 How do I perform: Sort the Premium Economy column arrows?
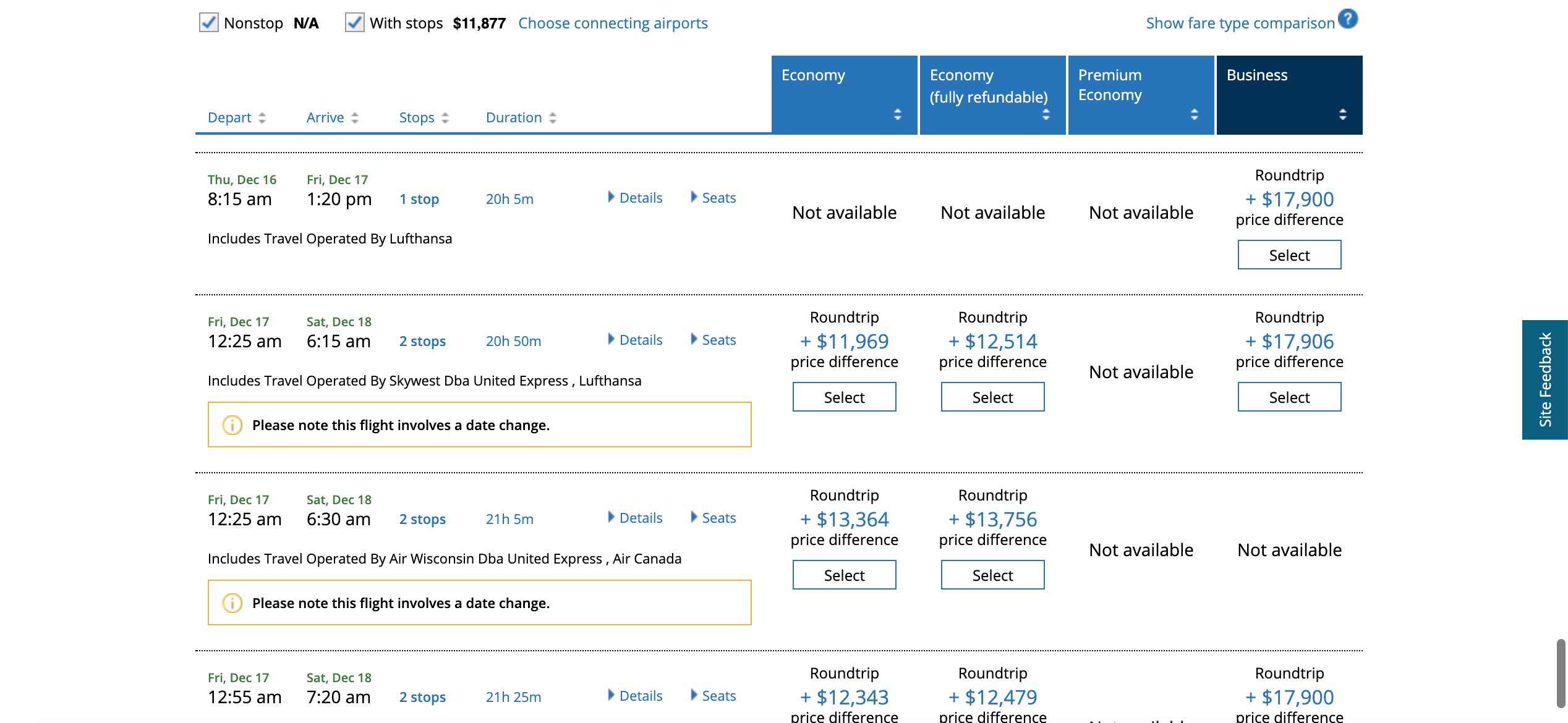1194,114
